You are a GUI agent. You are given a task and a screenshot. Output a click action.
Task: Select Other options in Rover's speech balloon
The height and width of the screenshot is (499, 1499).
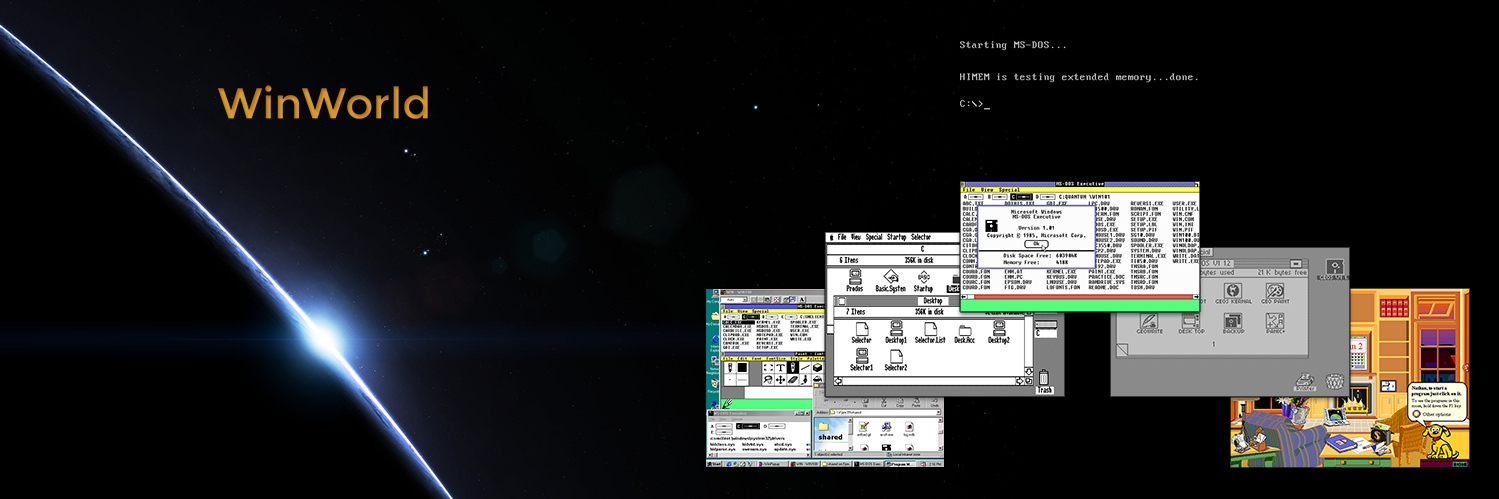click(1431, 414)
